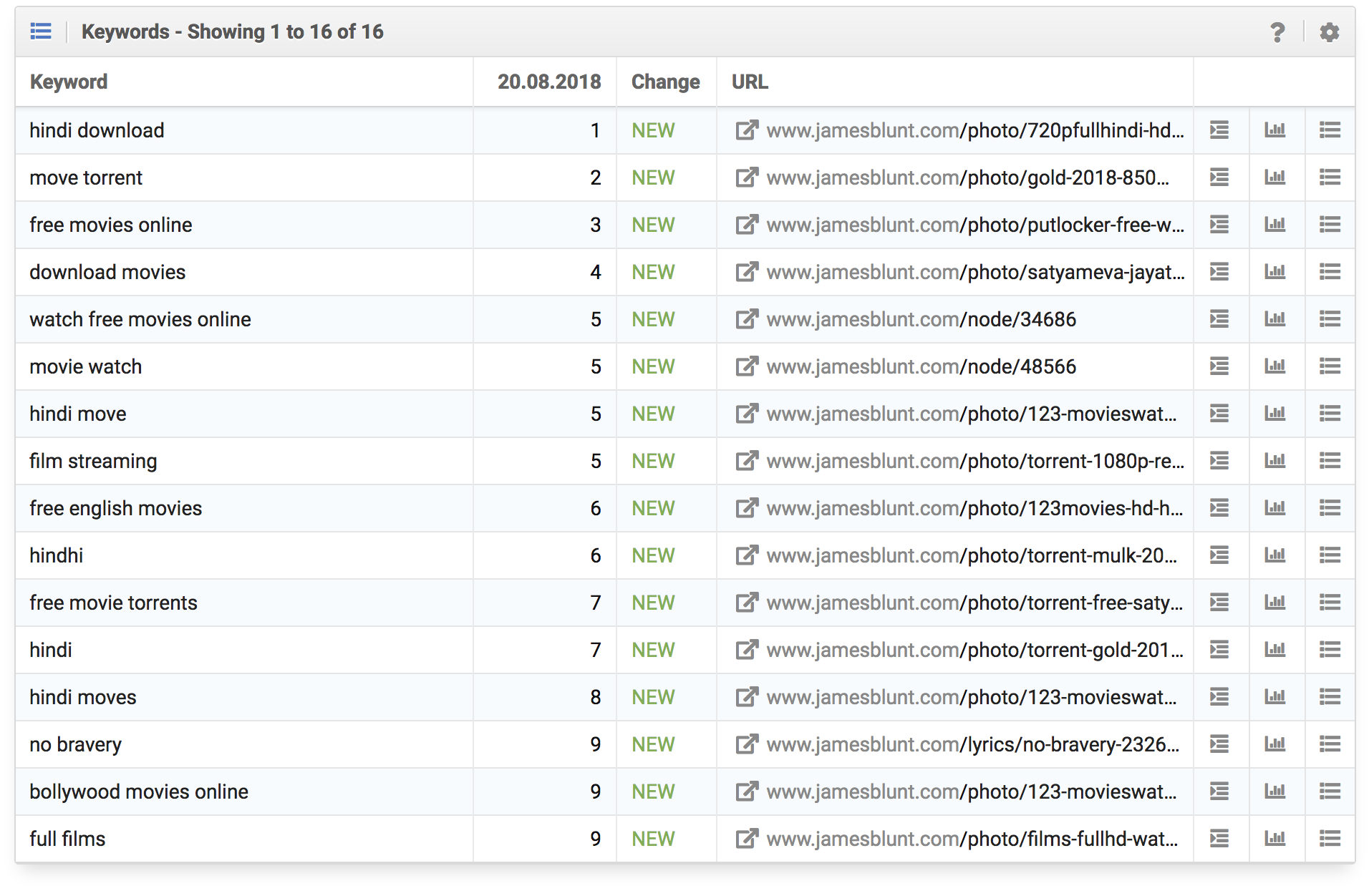Open jamesblunt.com/photo/torrent-free-saty link
The height and width of the screenshot is (896, 1369).
[975, 603]
